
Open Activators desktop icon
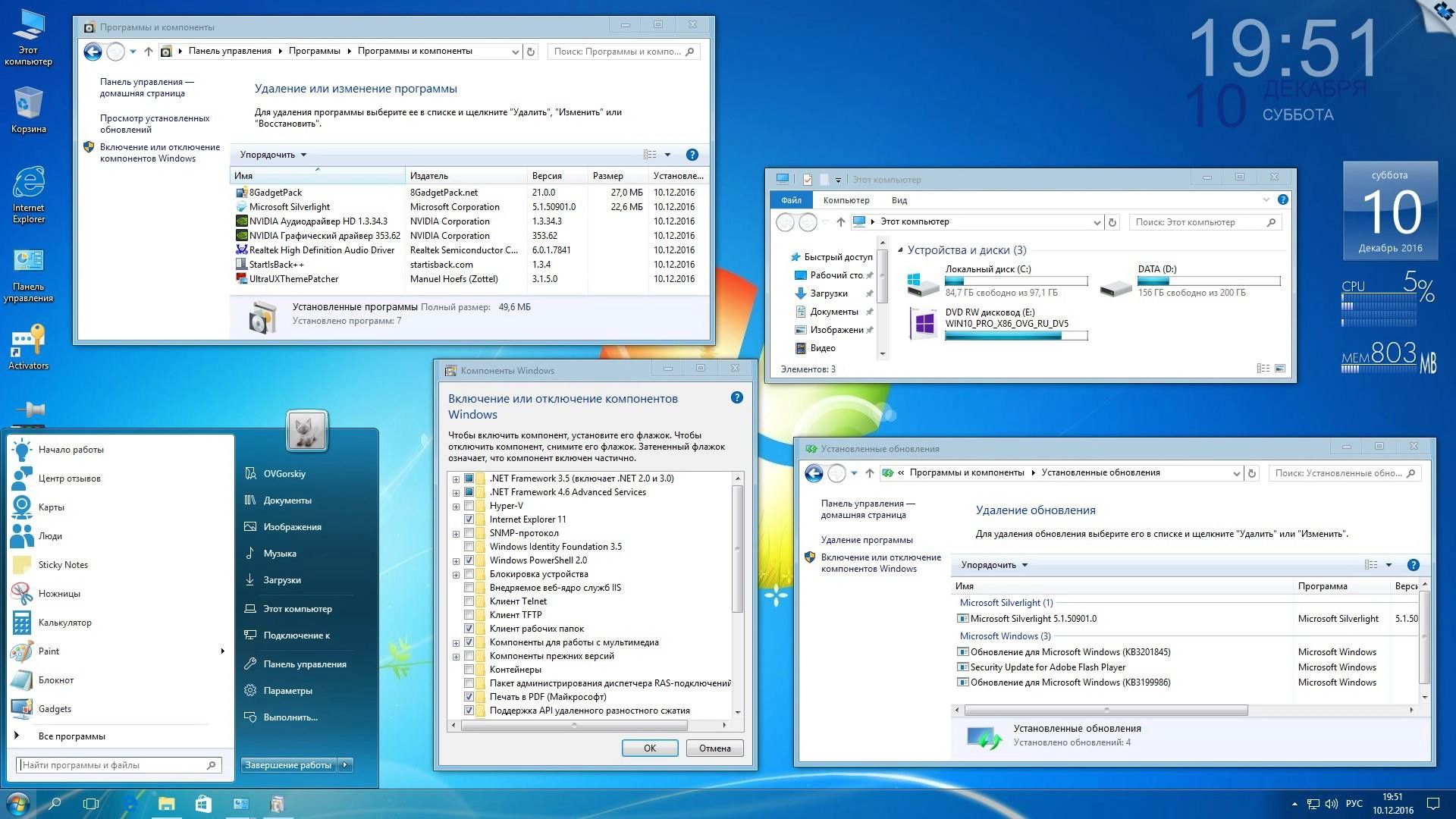point(28,347)
